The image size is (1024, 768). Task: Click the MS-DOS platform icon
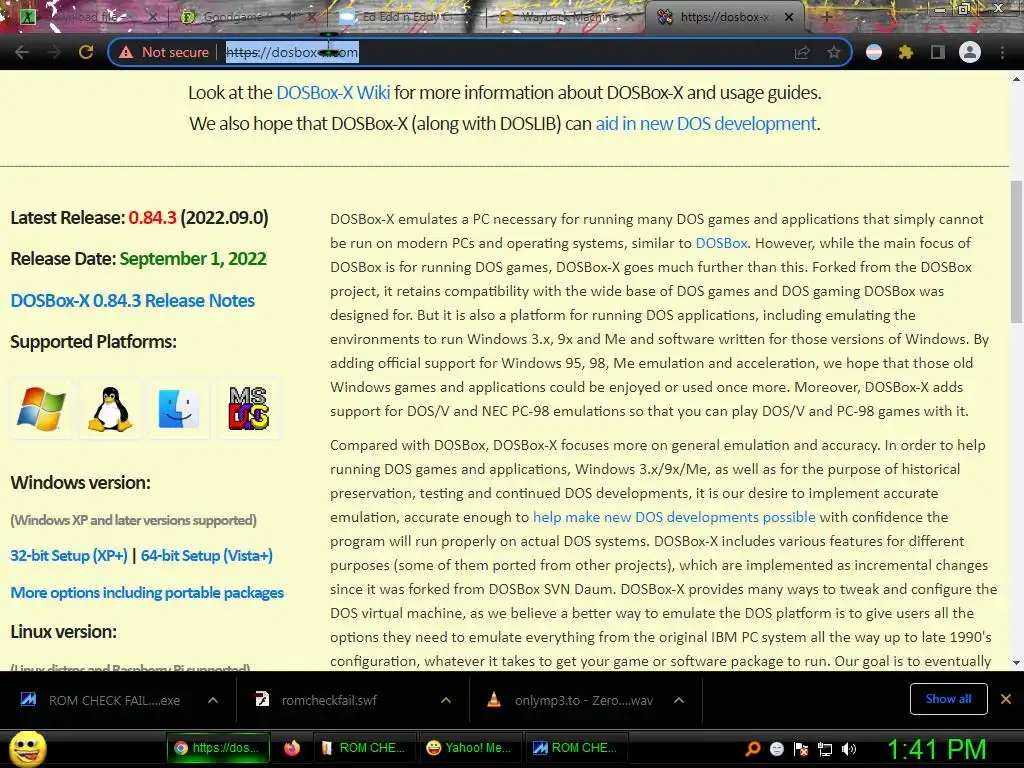pyautogui.click(x=249, y=409)
